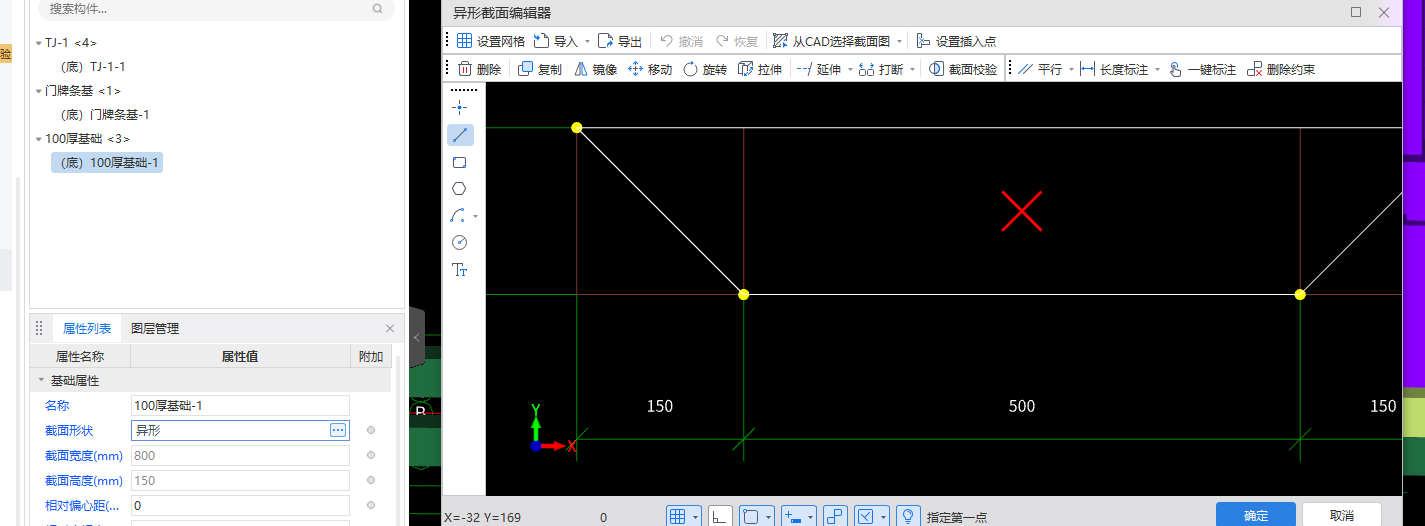The image size is (1425, 526).
Task: Select the 复制 copy tool
Action: click(x=540, y=69)
